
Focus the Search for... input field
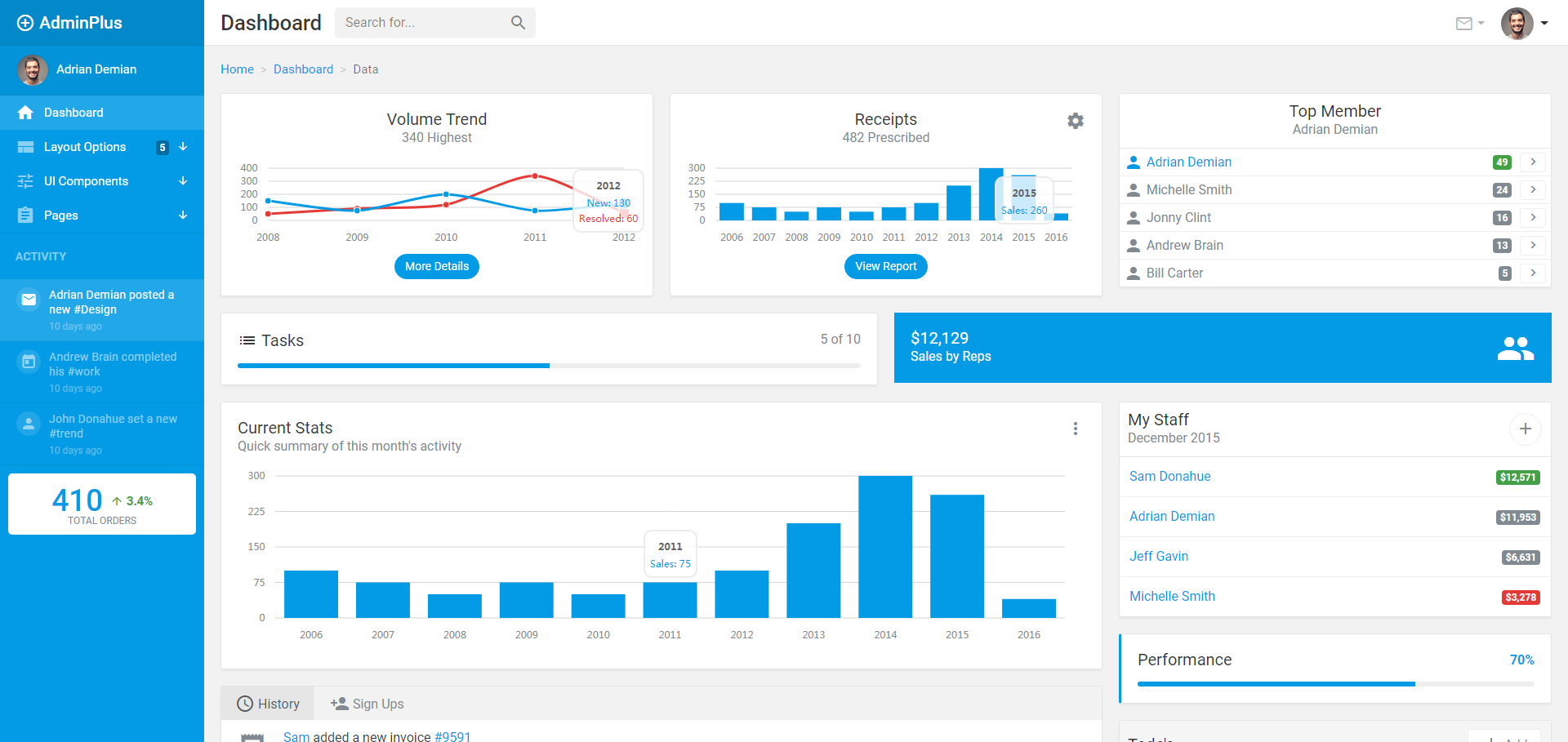tap(421, 23)
